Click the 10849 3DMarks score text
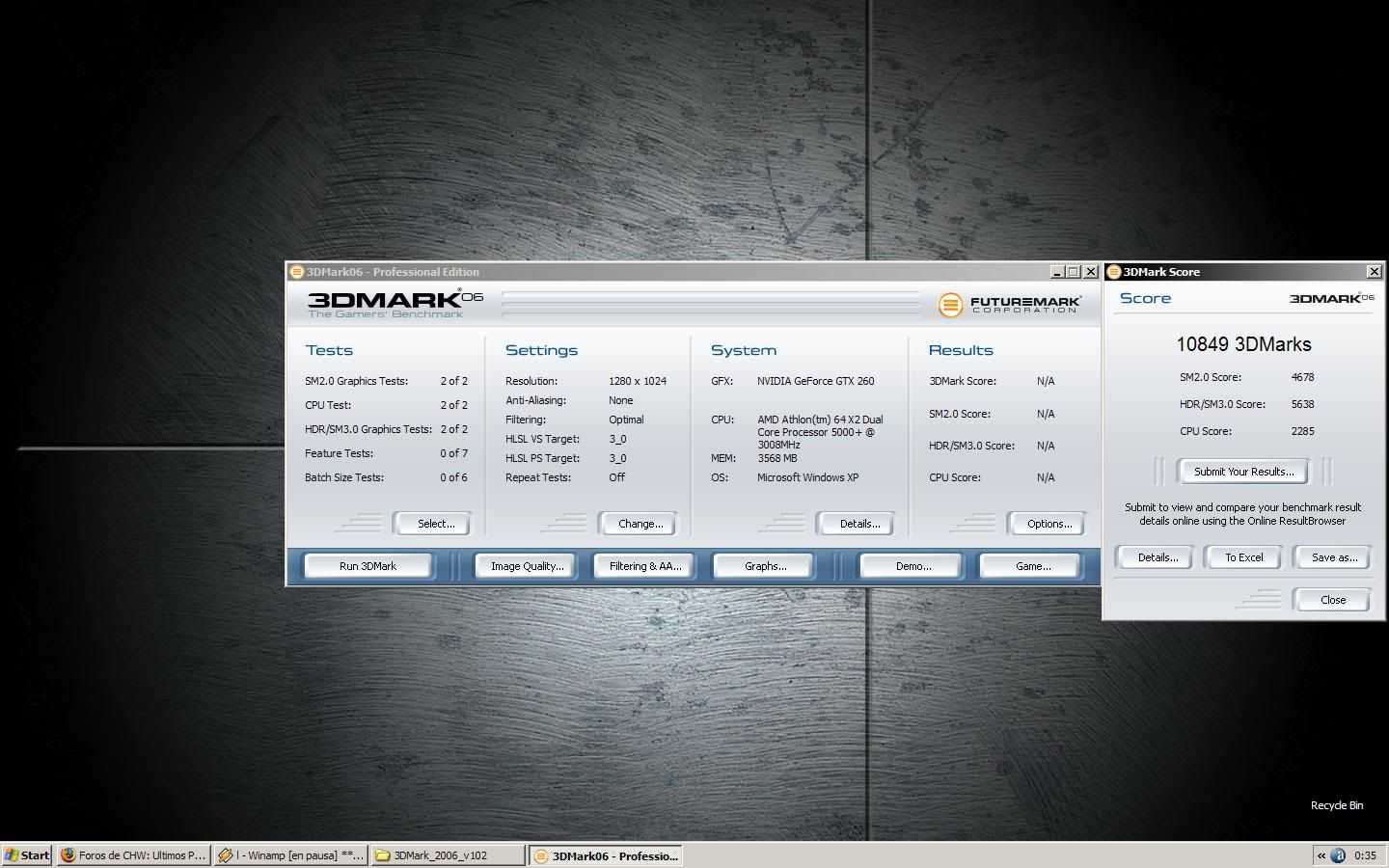The height and width of the screenshot is (868, 1389). pos(1243,344)
